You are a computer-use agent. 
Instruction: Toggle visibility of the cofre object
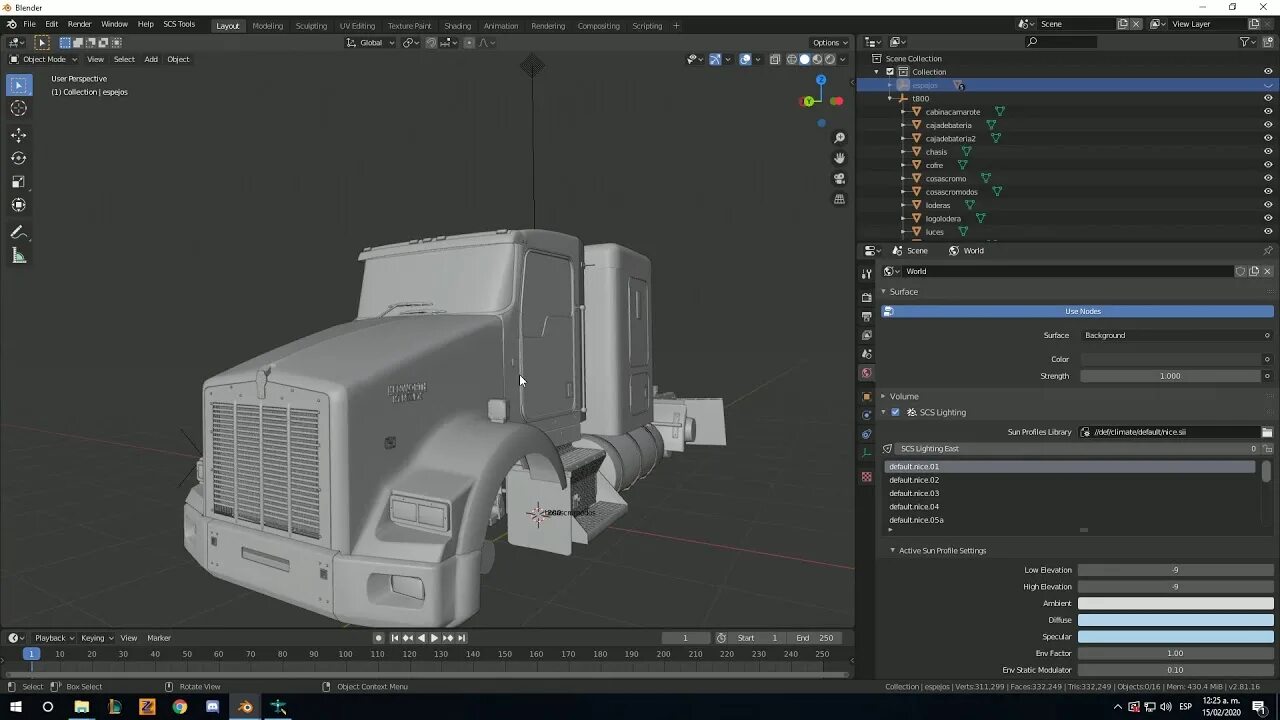pyautogui.click(x=1268, y=165)
